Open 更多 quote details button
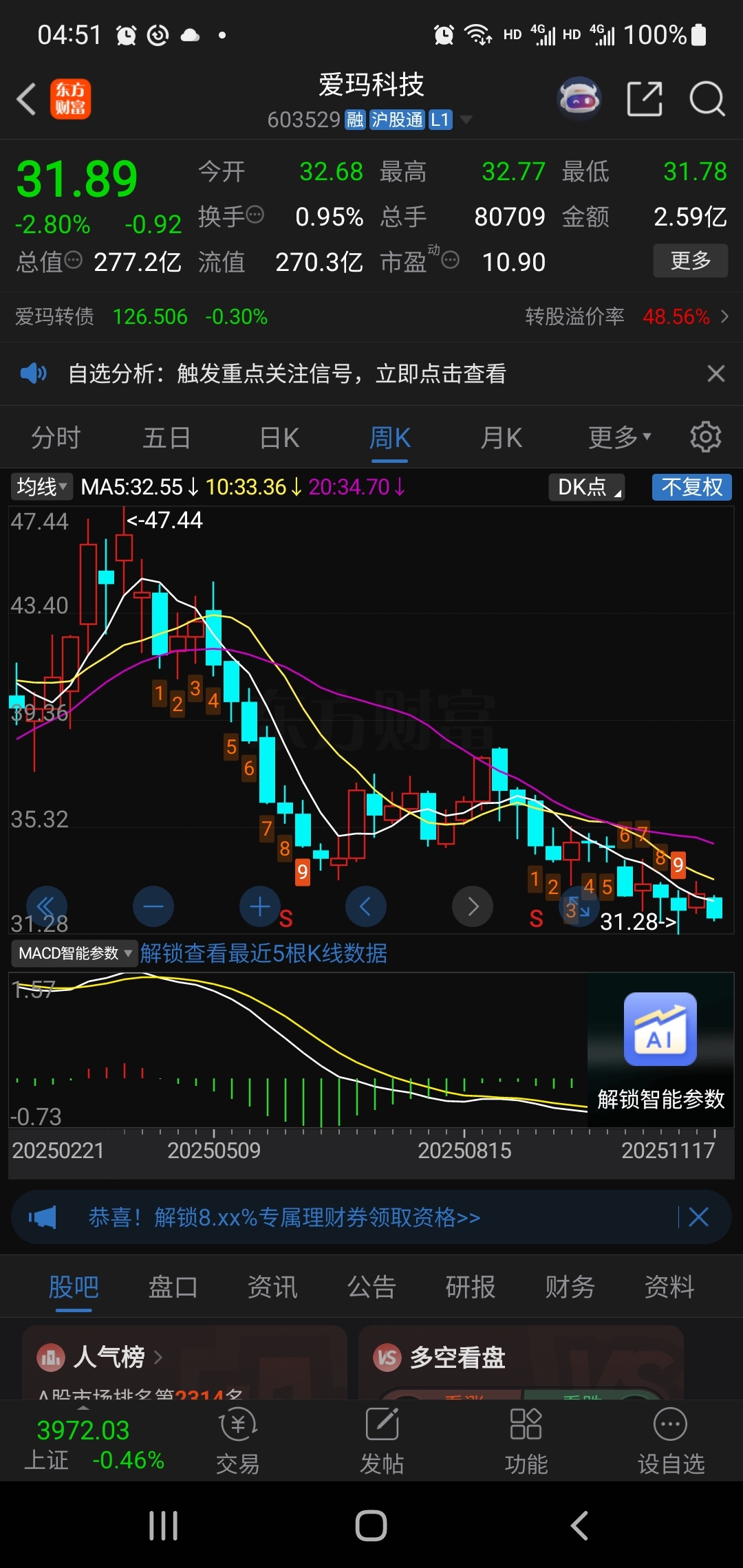The height and width of the screenshot is (1568, 743). pos(690,261)
